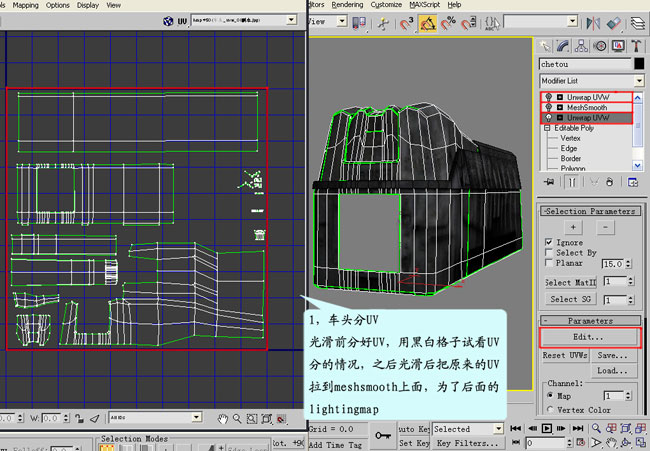The width and height of the screenshot is (650, 451).
Task: Switch to the Utilities hammer panel
Action: tap(636, 46)
